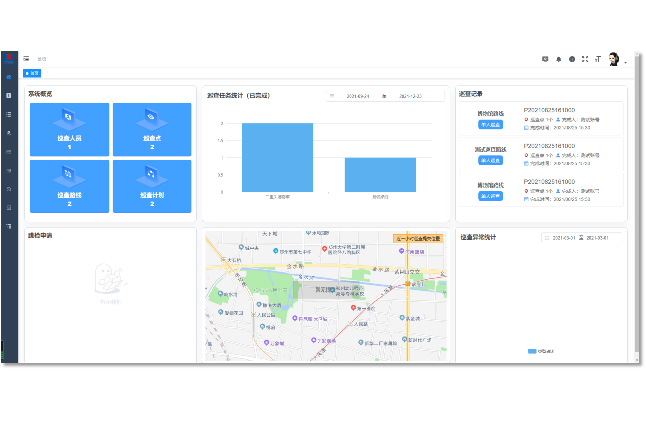Screen dimensions: 646x422
Task: Open the 检查人员 overview card
Action: tap(69, 129)
